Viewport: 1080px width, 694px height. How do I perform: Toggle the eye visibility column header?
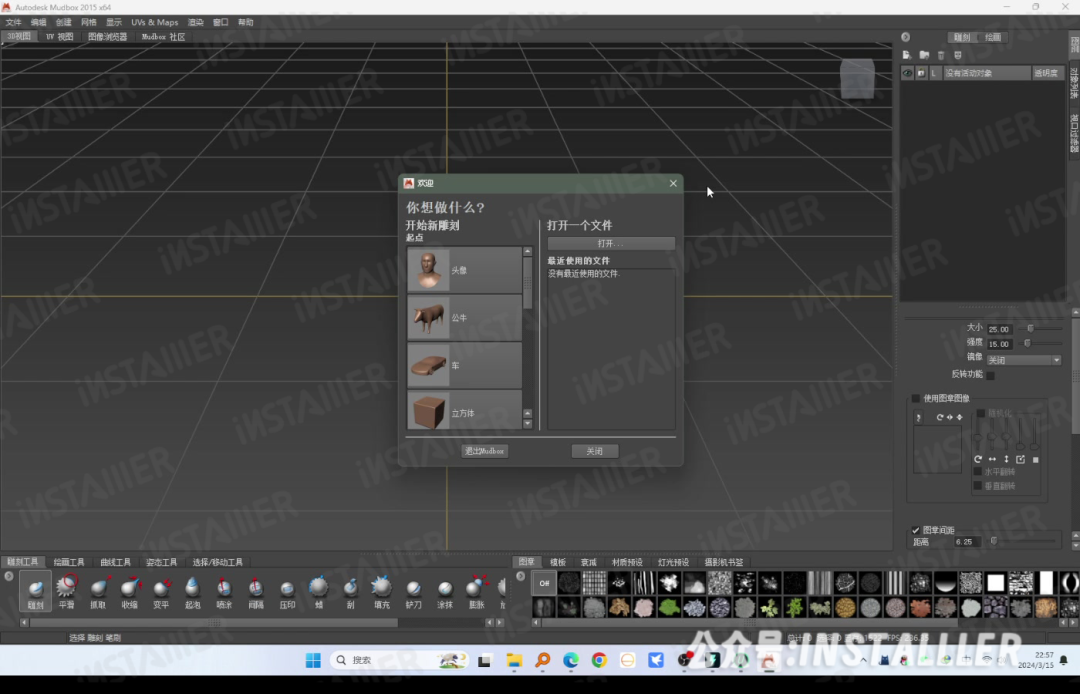pyautogui.click(x=907, y=73)
